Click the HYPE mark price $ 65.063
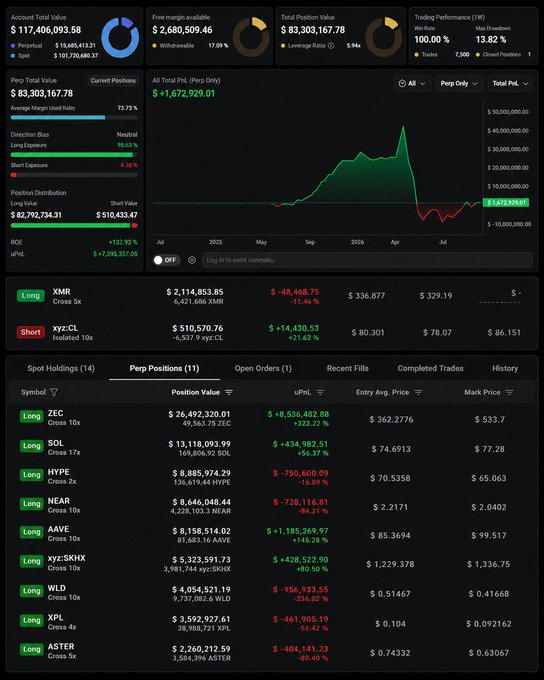544x680 pixels. pyautogui.click(x=489, y=478)
